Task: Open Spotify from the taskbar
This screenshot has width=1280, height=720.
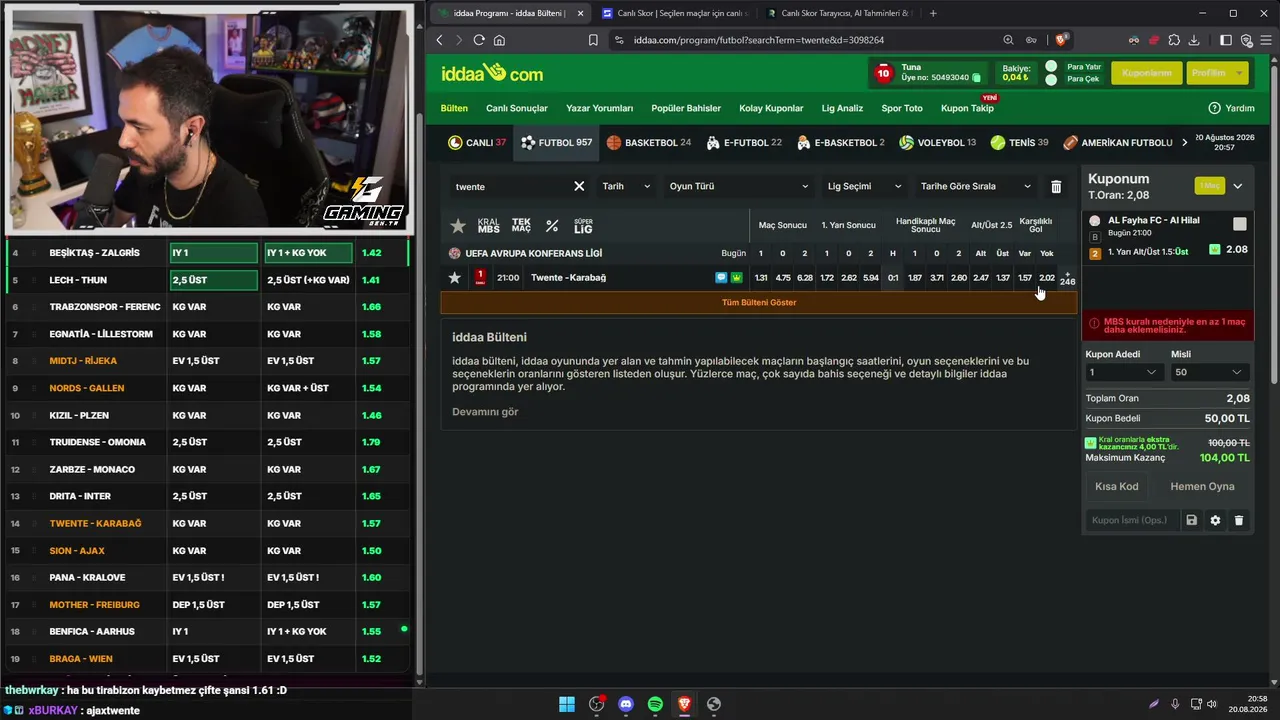Action: (655, 704)
